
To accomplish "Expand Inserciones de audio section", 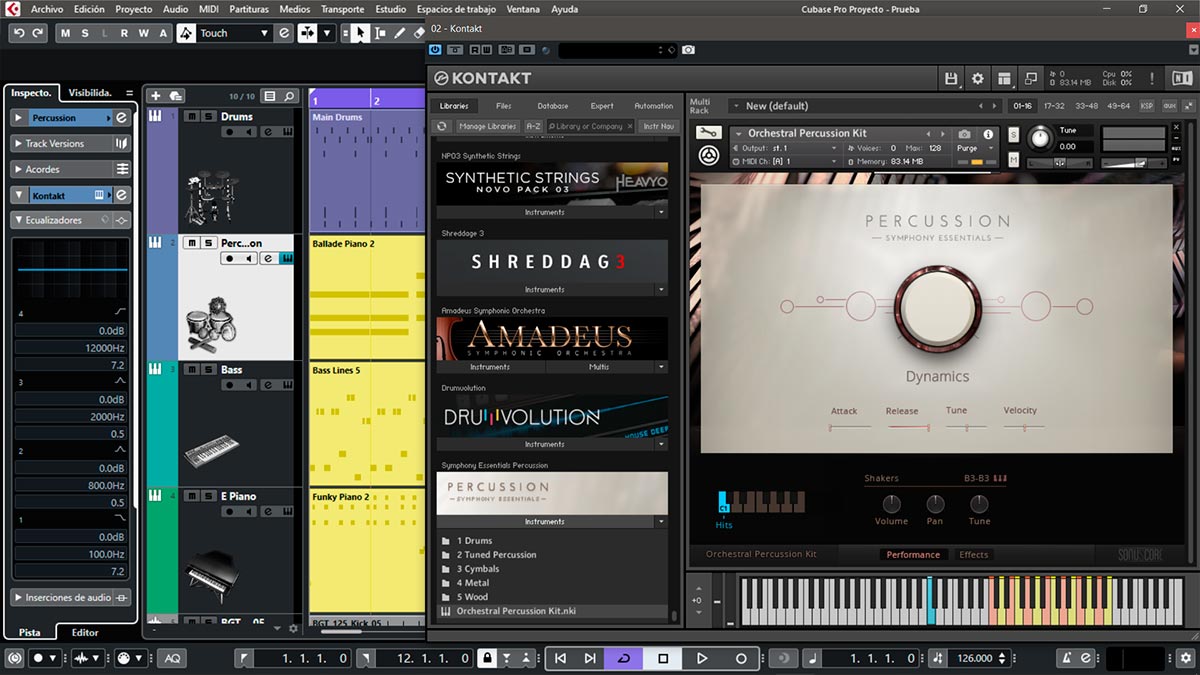I will click(x=71, y=597).
